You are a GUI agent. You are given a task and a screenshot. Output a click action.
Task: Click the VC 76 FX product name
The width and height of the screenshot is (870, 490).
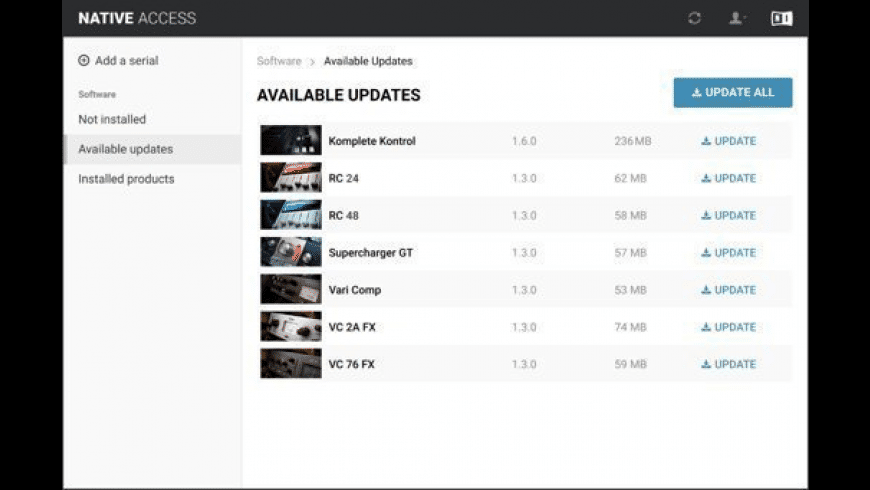tap(352, 364)
